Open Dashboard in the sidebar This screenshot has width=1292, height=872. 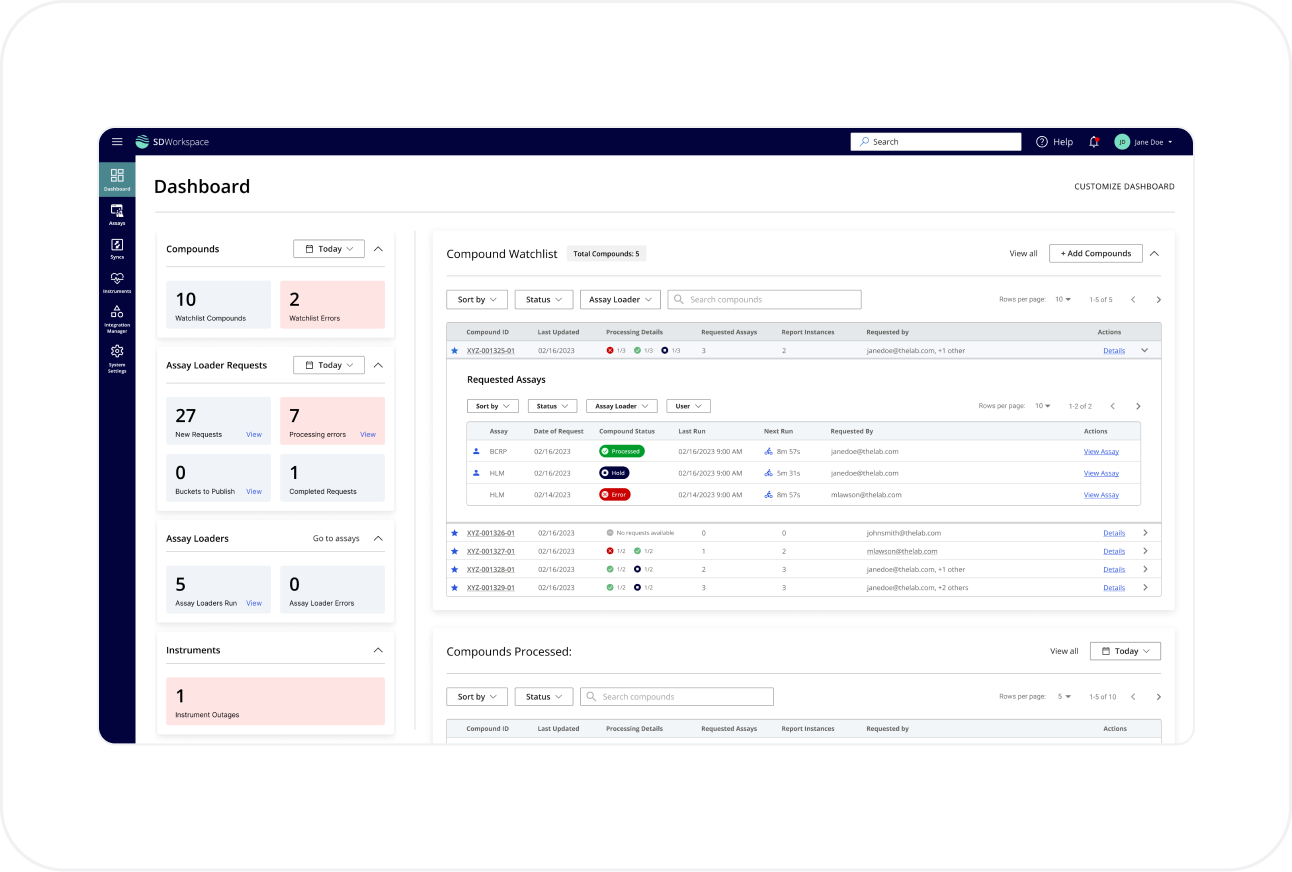point(117,179)
